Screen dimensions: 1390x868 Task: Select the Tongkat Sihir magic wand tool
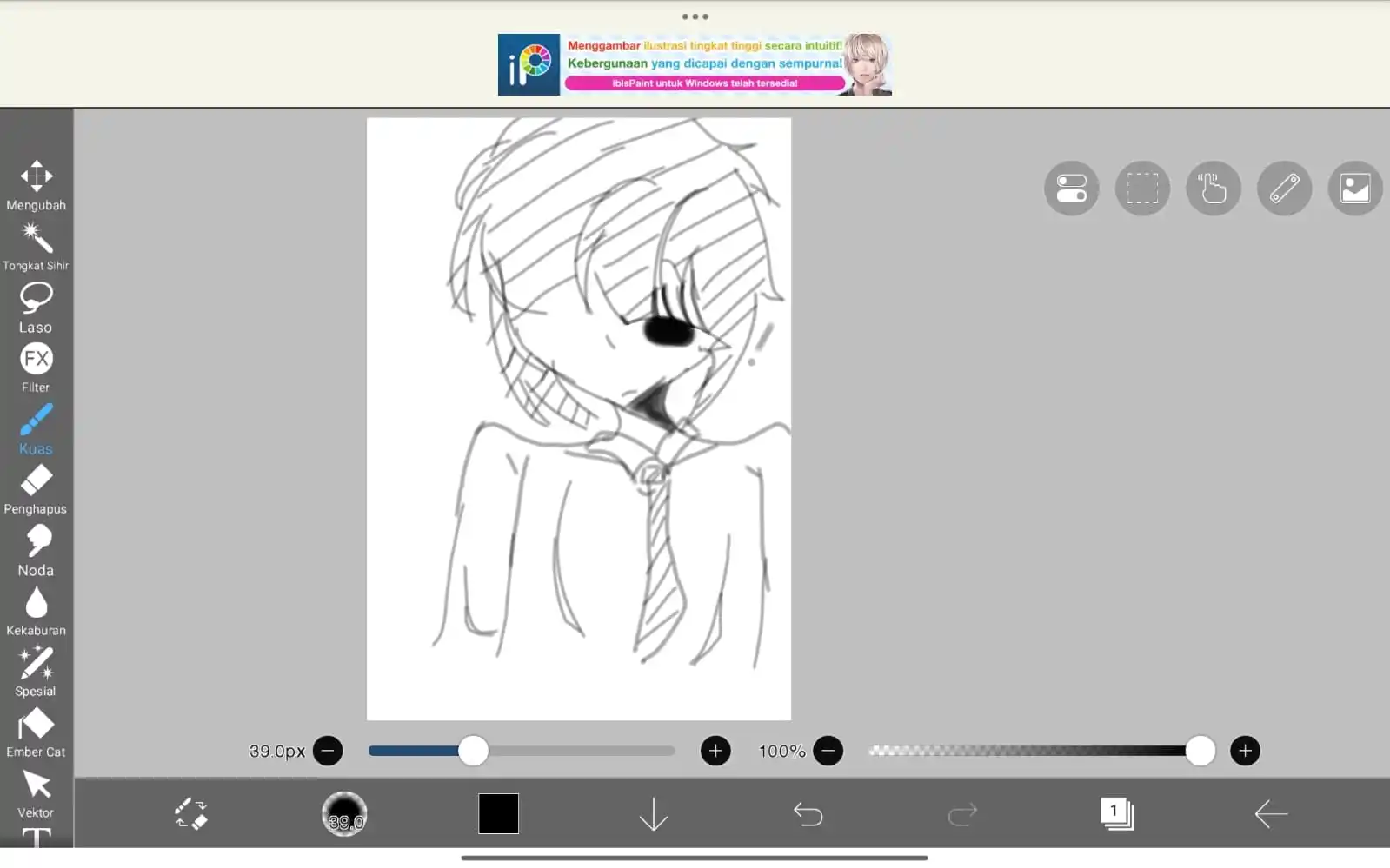[x=36, y=247]
